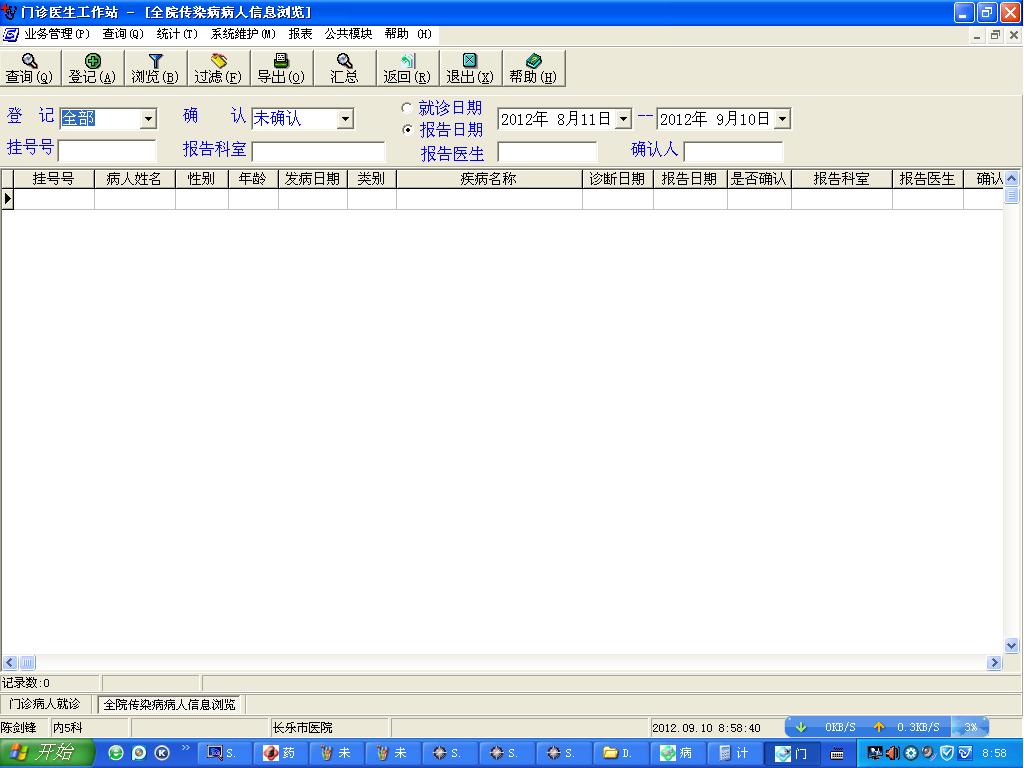Open the 公共模块 menu

tap(349, 34)
